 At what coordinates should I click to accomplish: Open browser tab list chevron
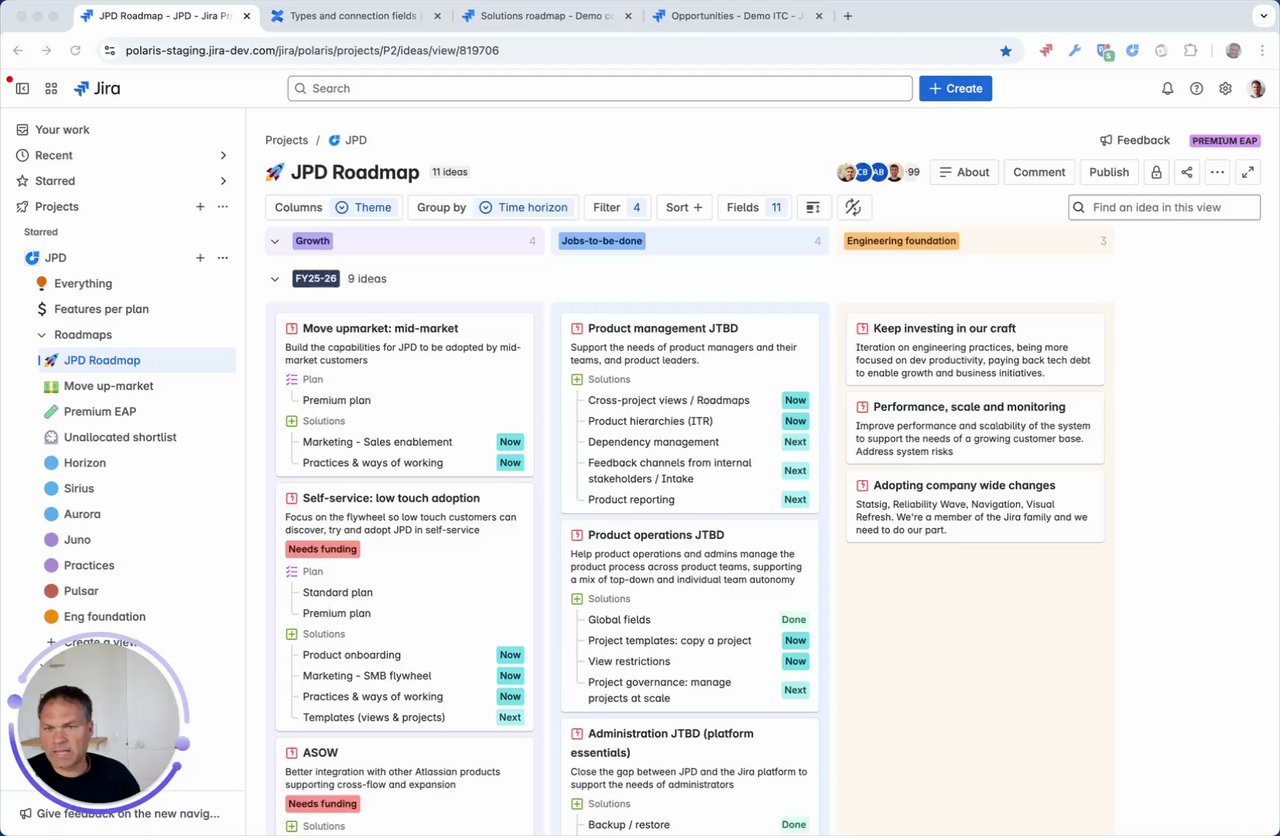[1262, 16]
